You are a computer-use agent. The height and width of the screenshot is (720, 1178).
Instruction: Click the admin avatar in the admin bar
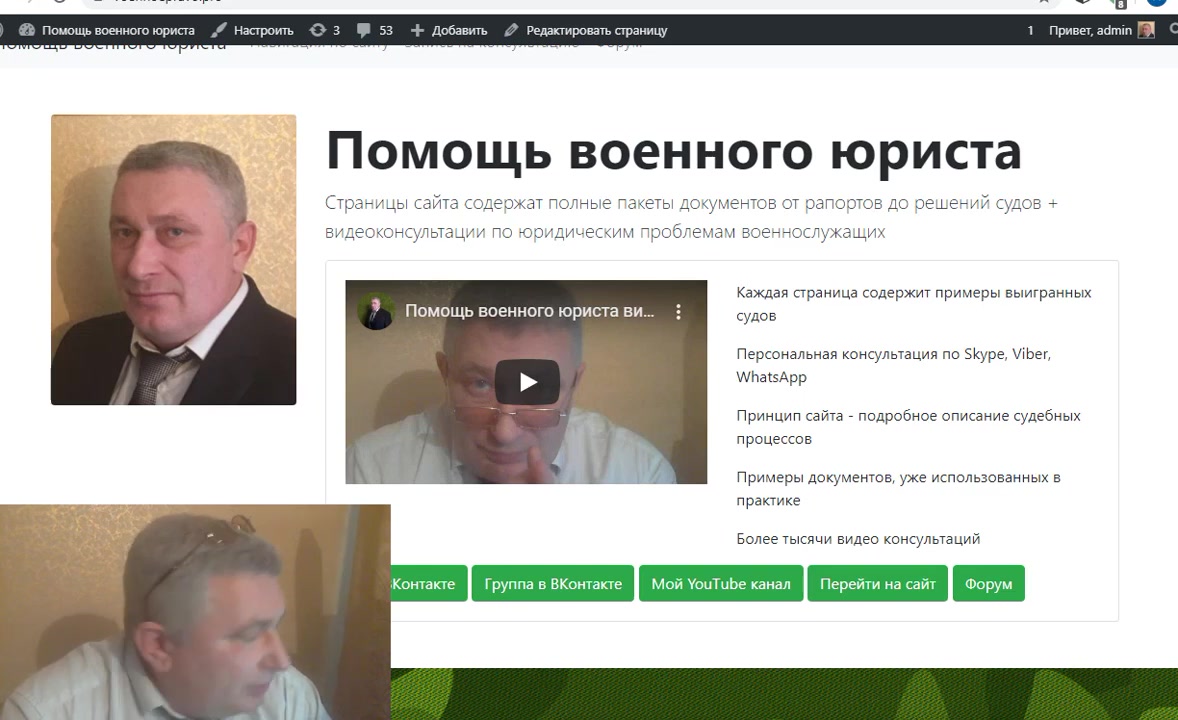[1146, 30]
